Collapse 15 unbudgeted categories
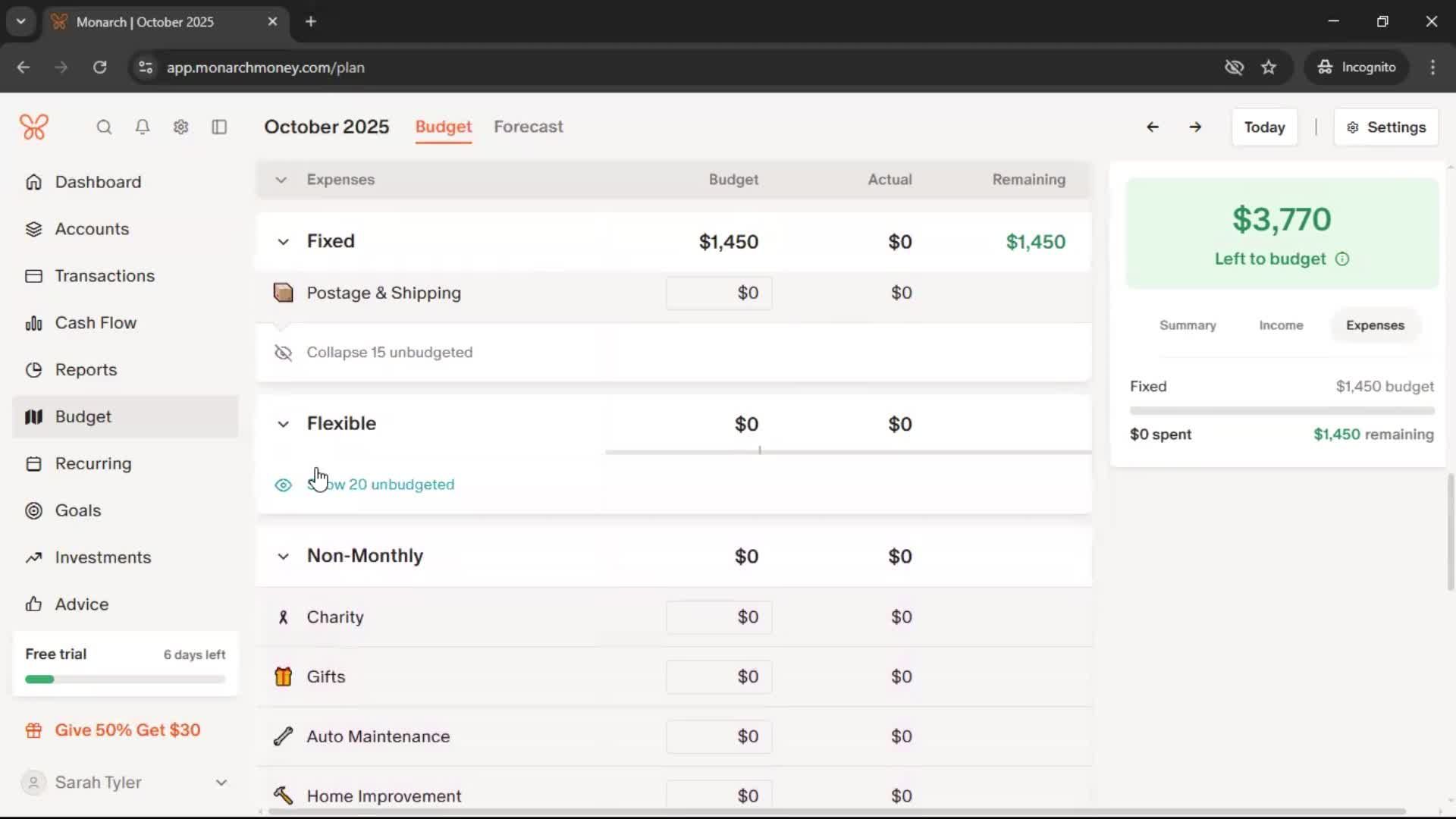Viewport: 1456px width, 819px height. point(388,353)
